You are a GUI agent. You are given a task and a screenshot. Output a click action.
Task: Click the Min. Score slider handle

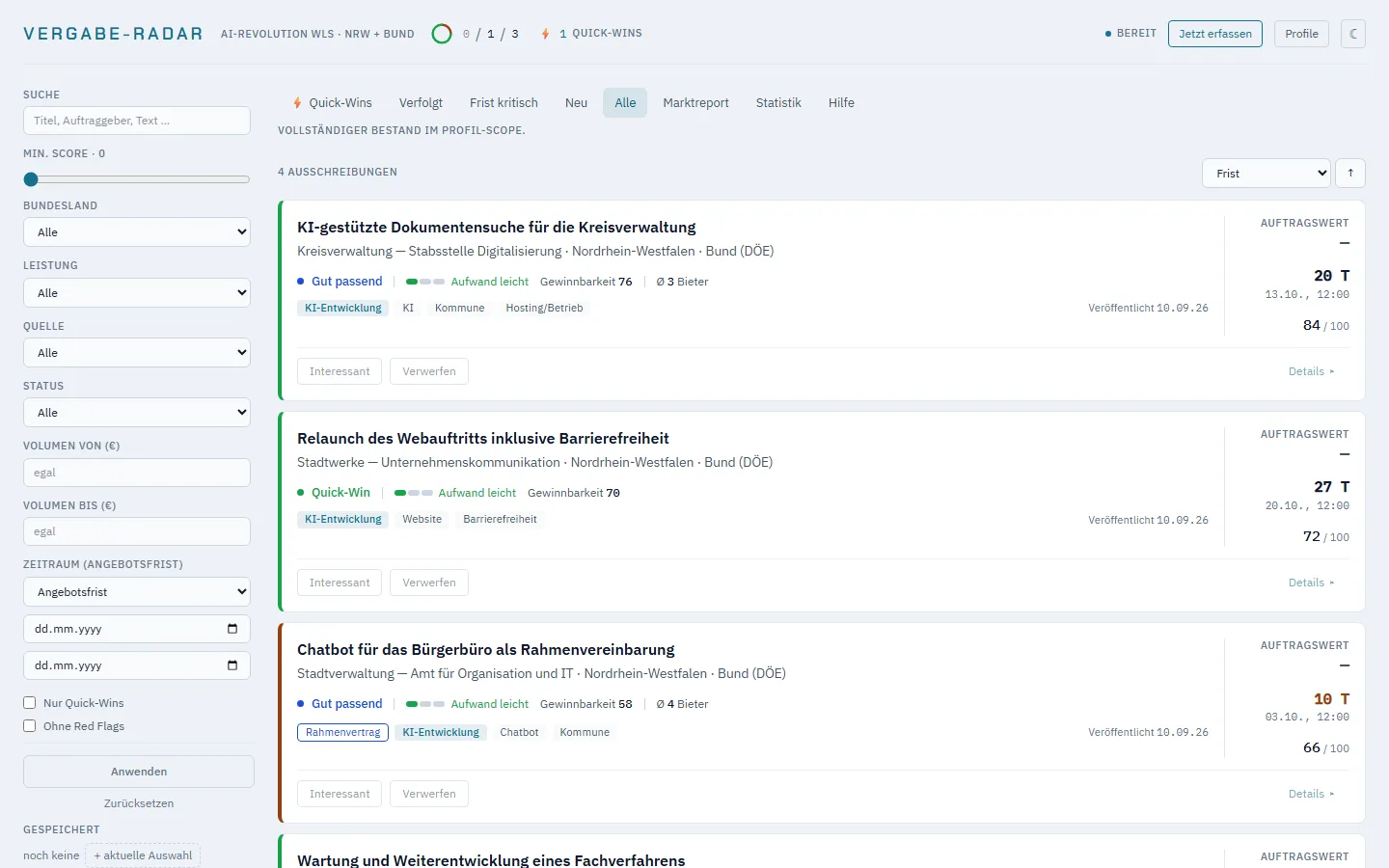coord(31,179)
